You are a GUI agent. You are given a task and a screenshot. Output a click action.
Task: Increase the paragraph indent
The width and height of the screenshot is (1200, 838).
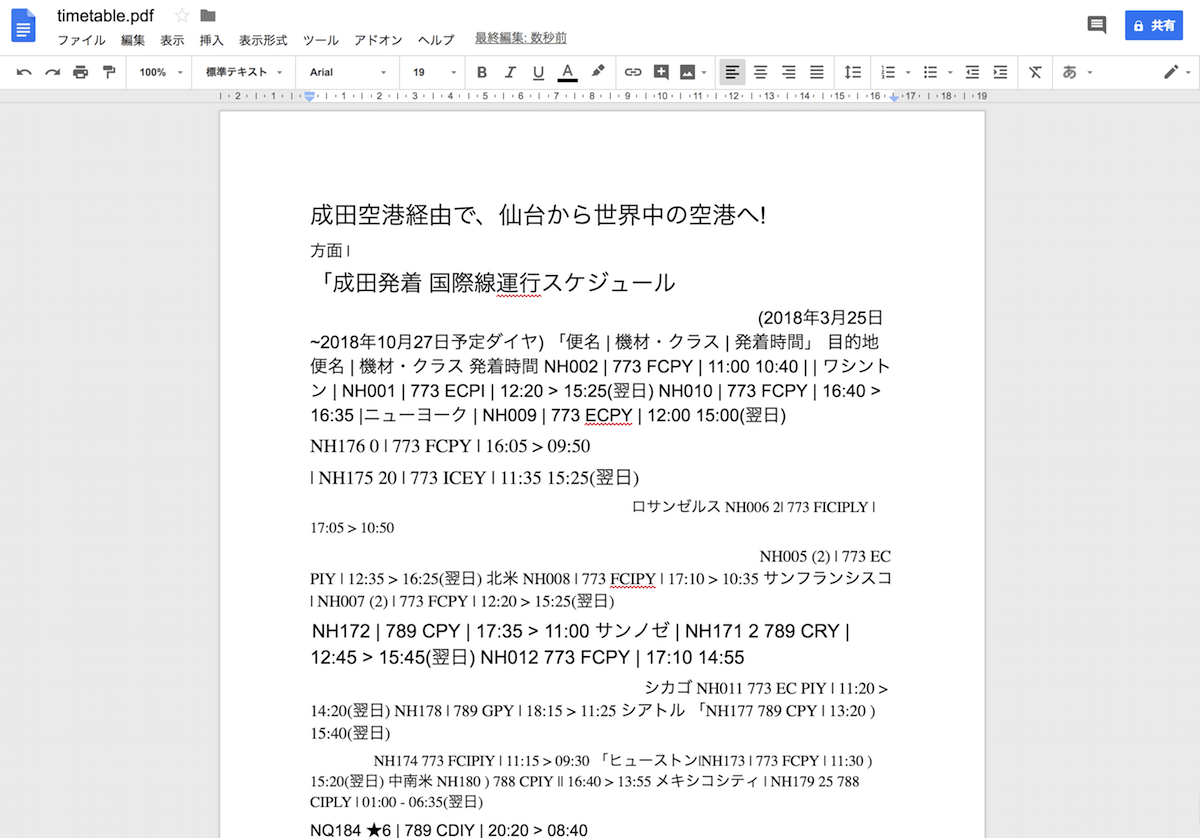[x=1000, y=72]
